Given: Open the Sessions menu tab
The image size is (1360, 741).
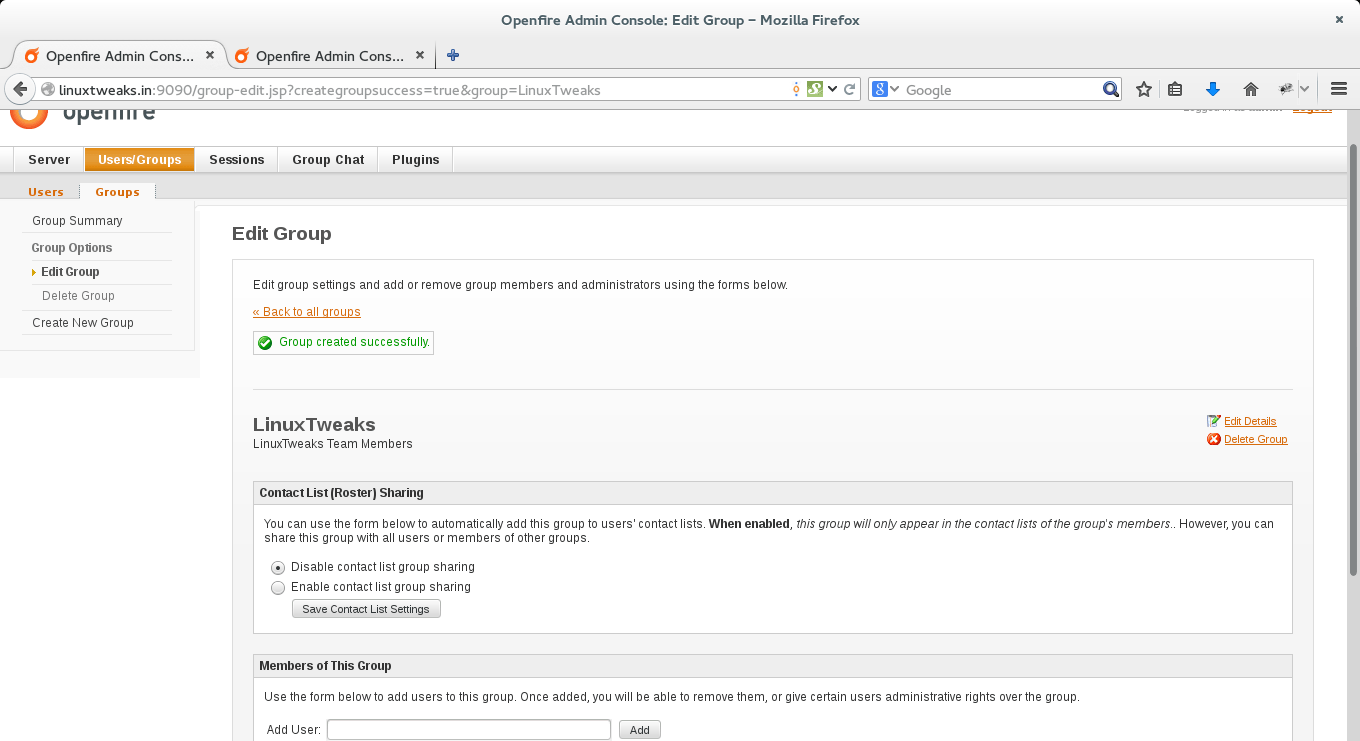Looking at the screenshot, I should pos(237,160).
